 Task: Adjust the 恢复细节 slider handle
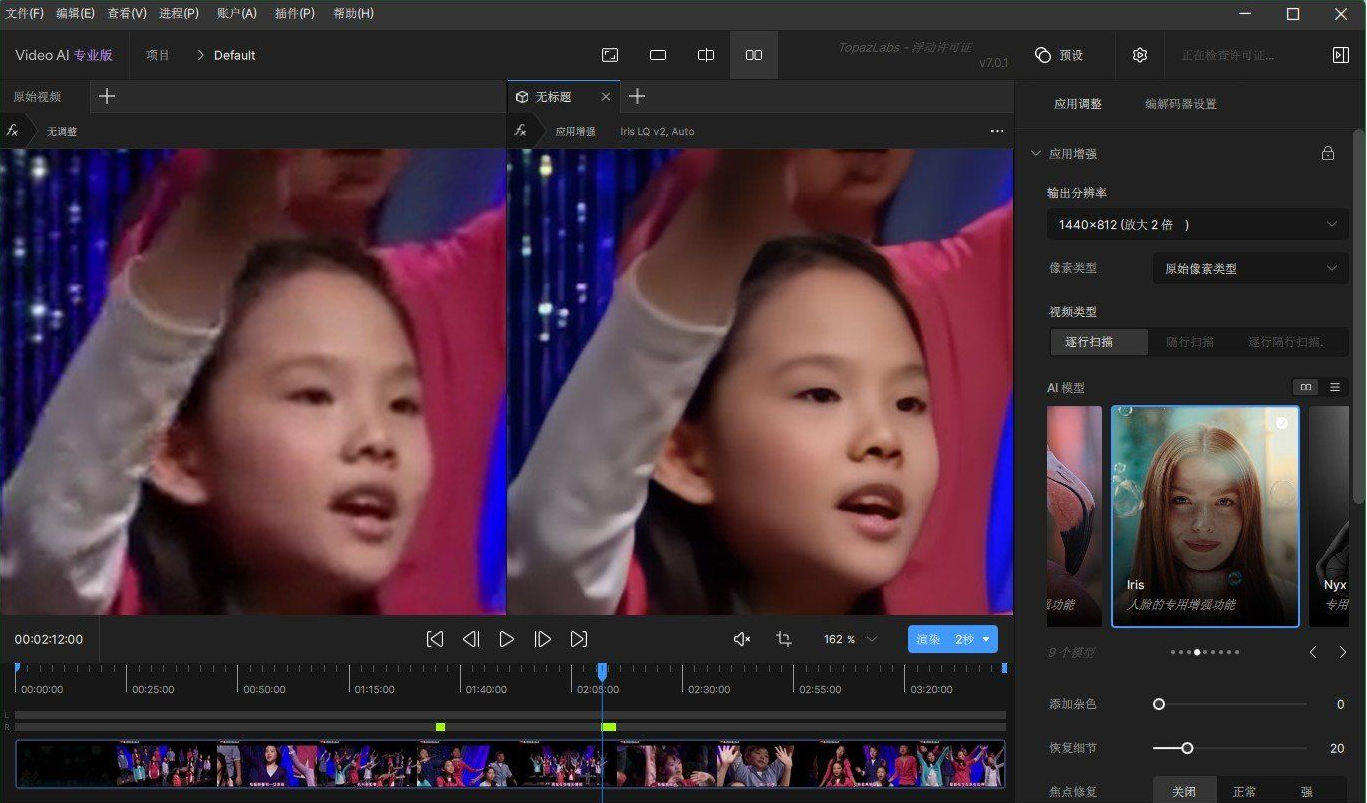pos(1187,748)
